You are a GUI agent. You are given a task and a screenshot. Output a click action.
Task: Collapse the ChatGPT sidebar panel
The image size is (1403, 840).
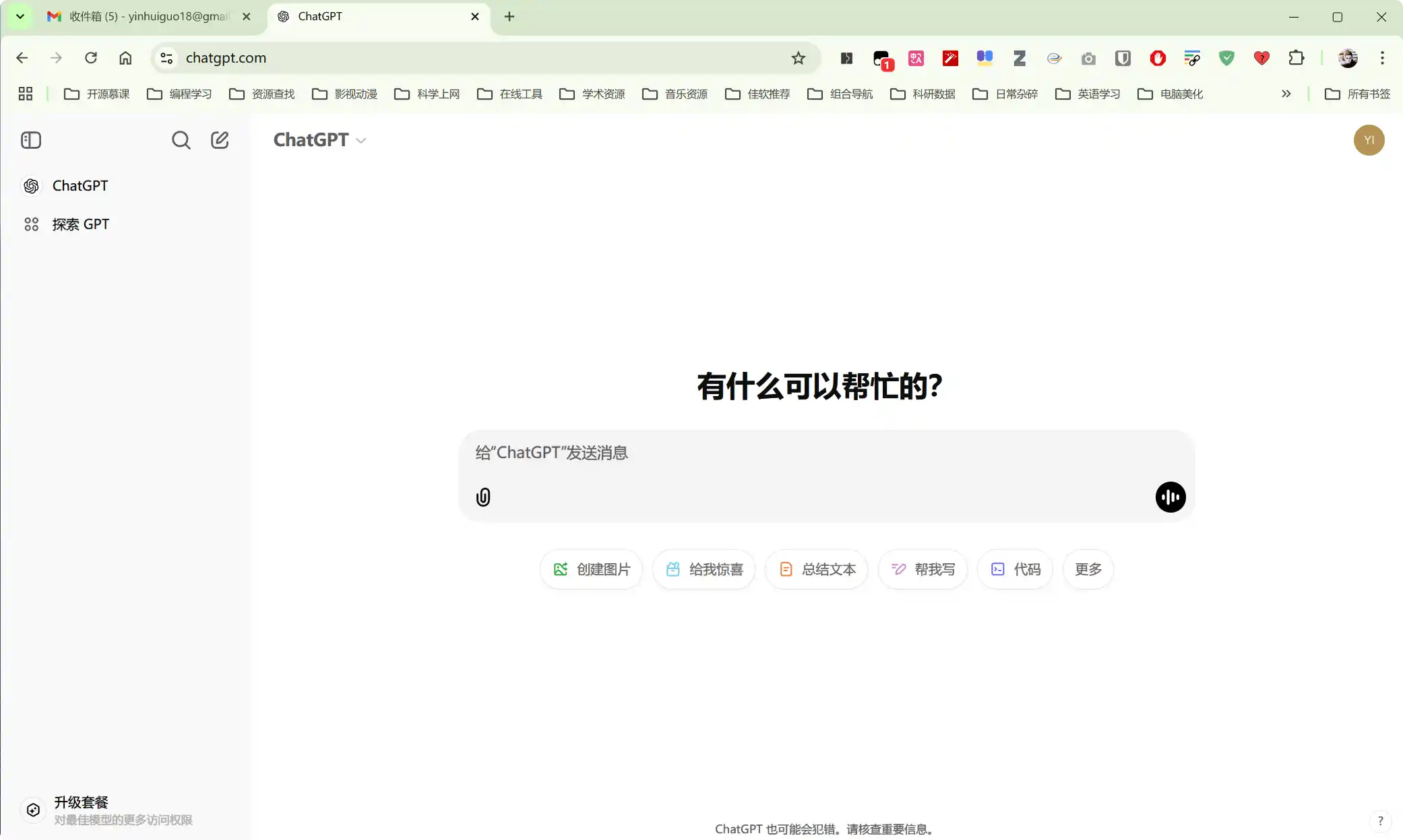pos(31,140)
